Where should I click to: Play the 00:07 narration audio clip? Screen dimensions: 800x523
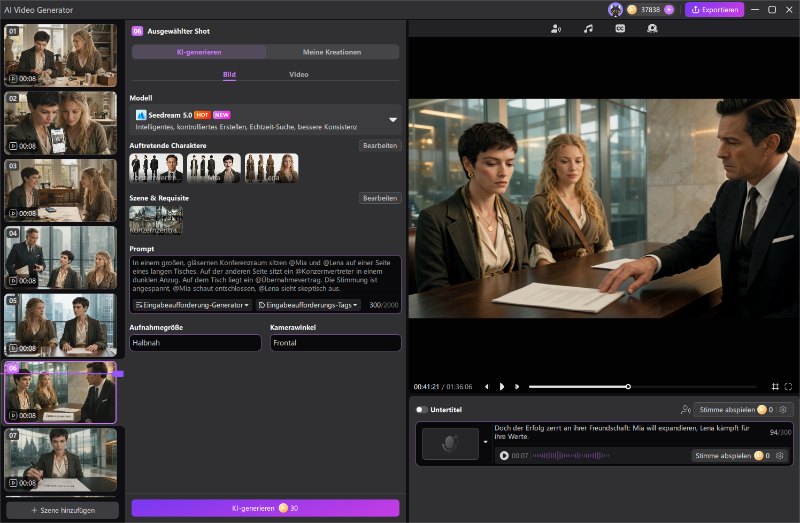pyautogui.click(x=504, y=456)
